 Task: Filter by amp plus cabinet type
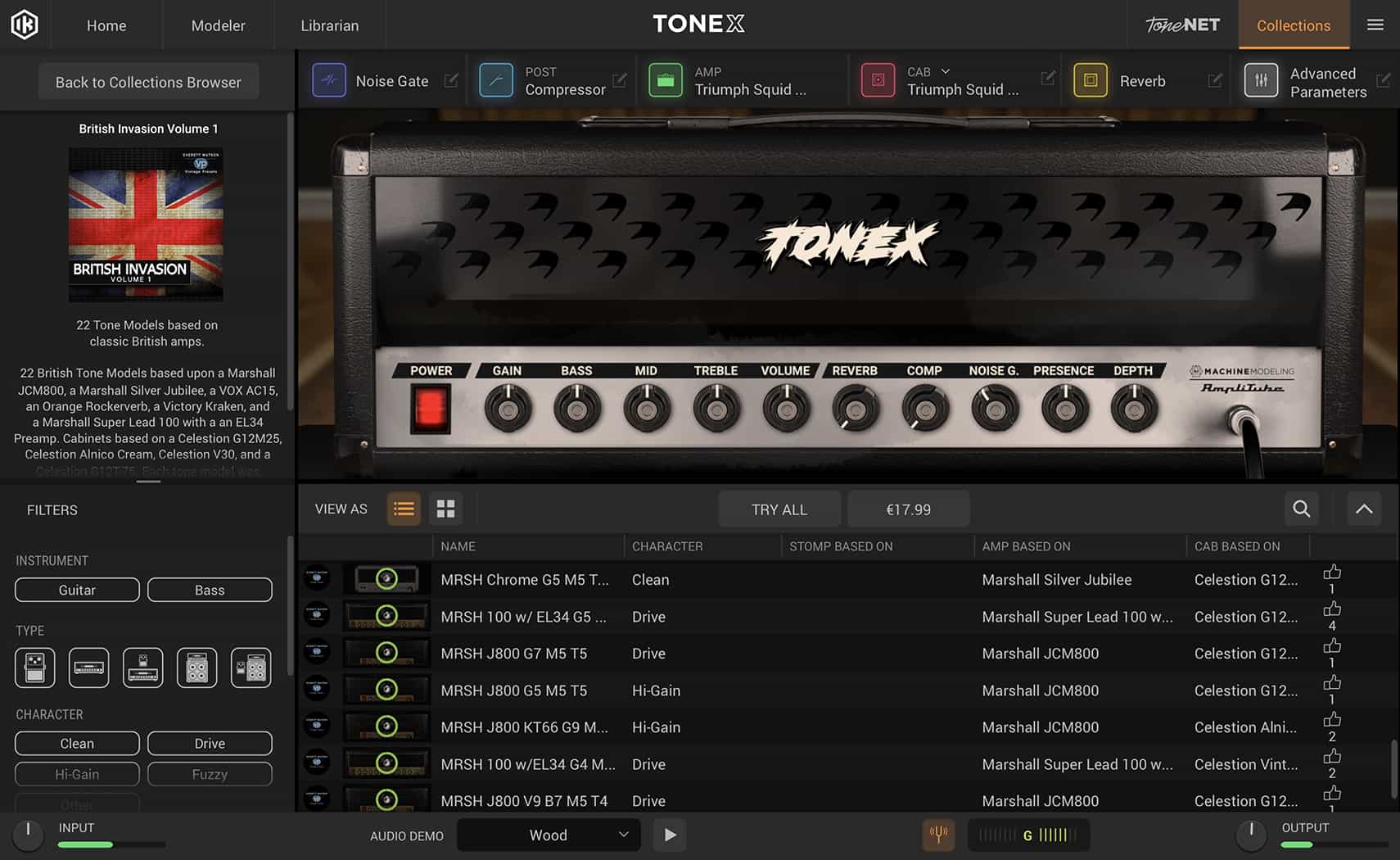197,668
